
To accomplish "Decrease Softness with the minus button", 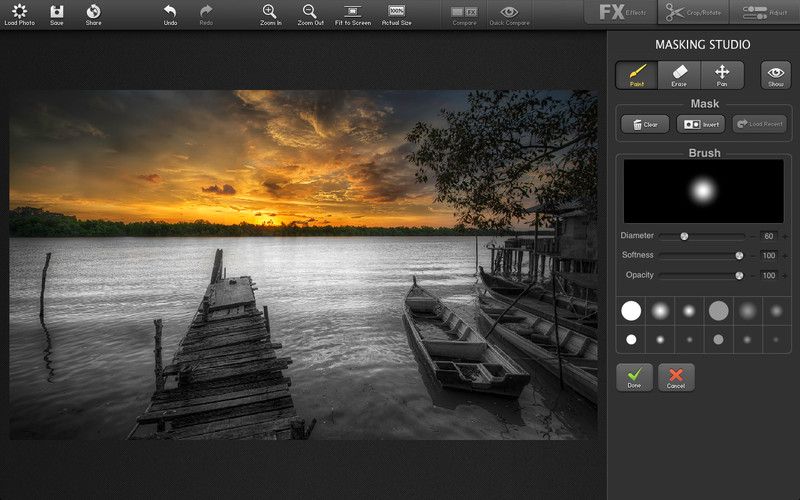I will coord(753,256).
